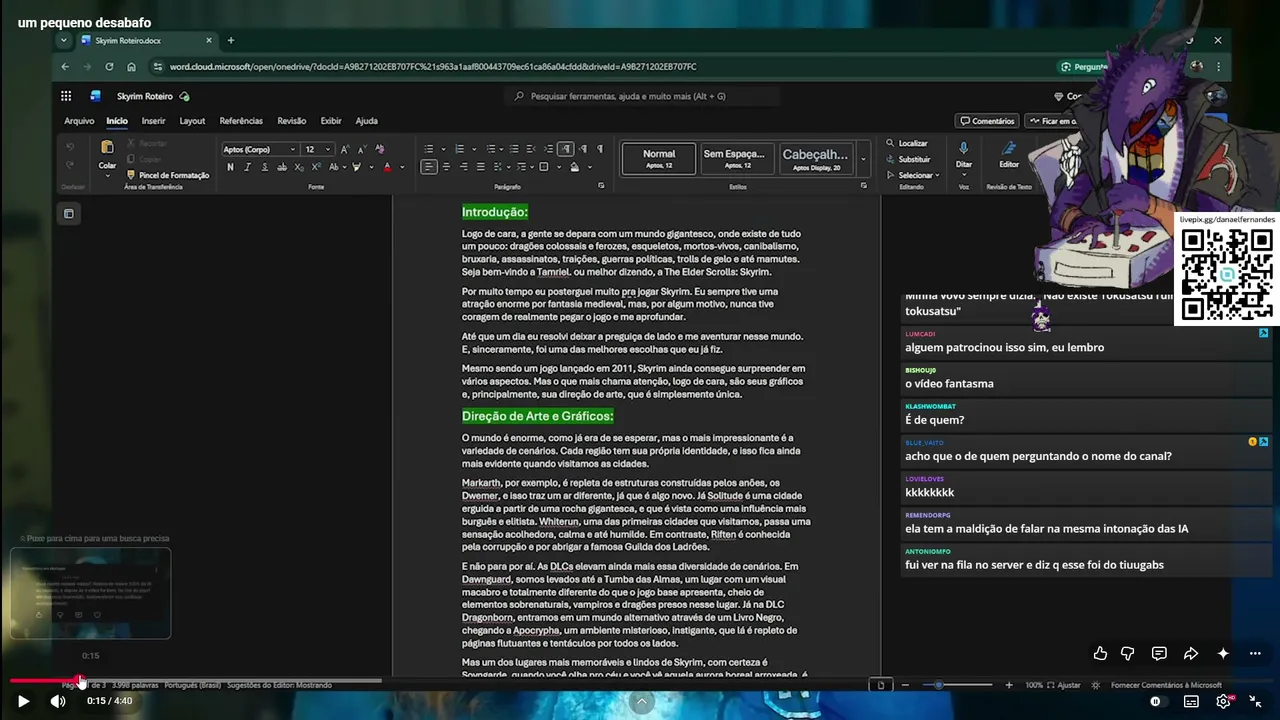Toggle left text alignment
This screenshot has width=1280, height=720.
429,167
